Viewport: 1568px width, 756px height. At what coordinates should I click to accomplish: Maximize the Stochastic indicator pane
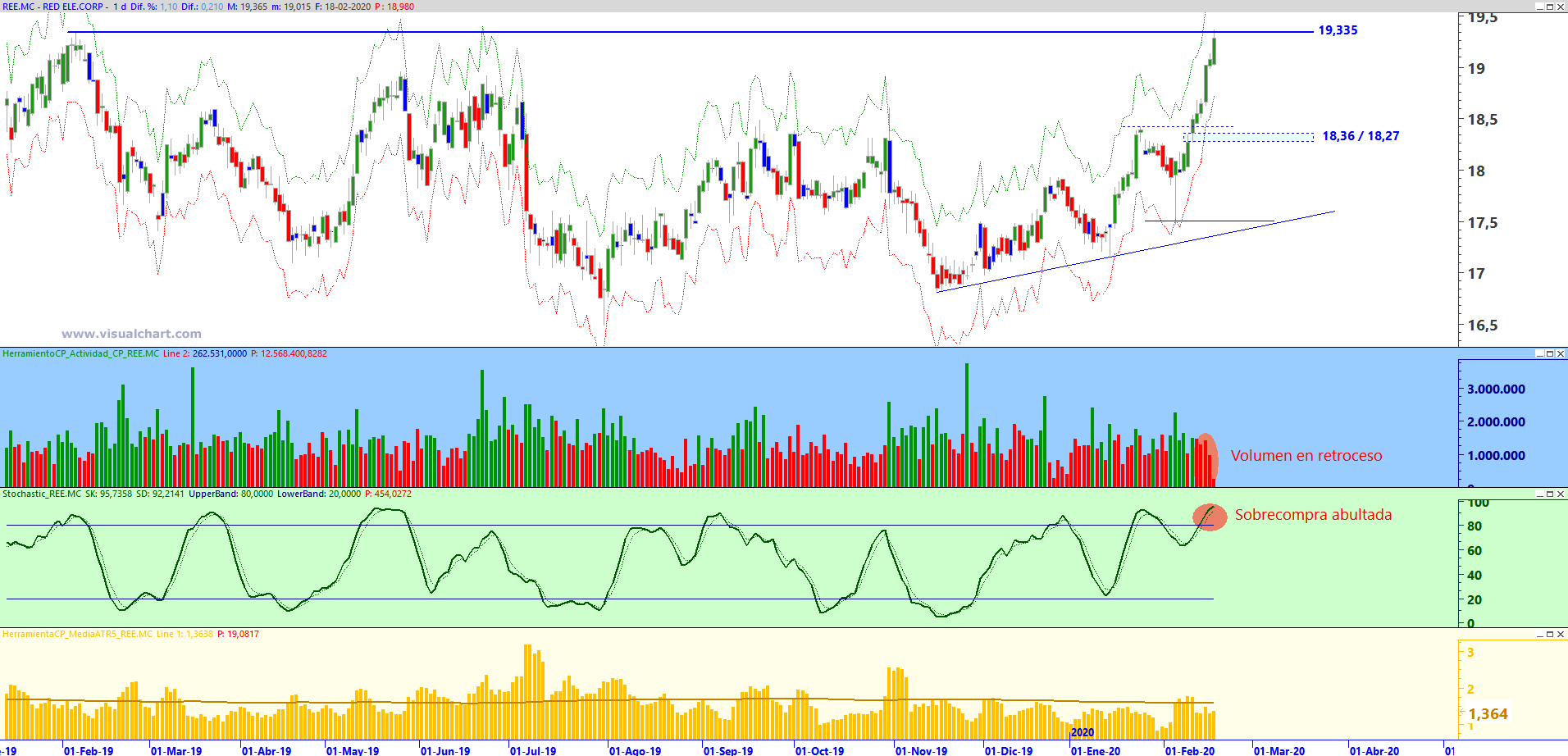1550,494
